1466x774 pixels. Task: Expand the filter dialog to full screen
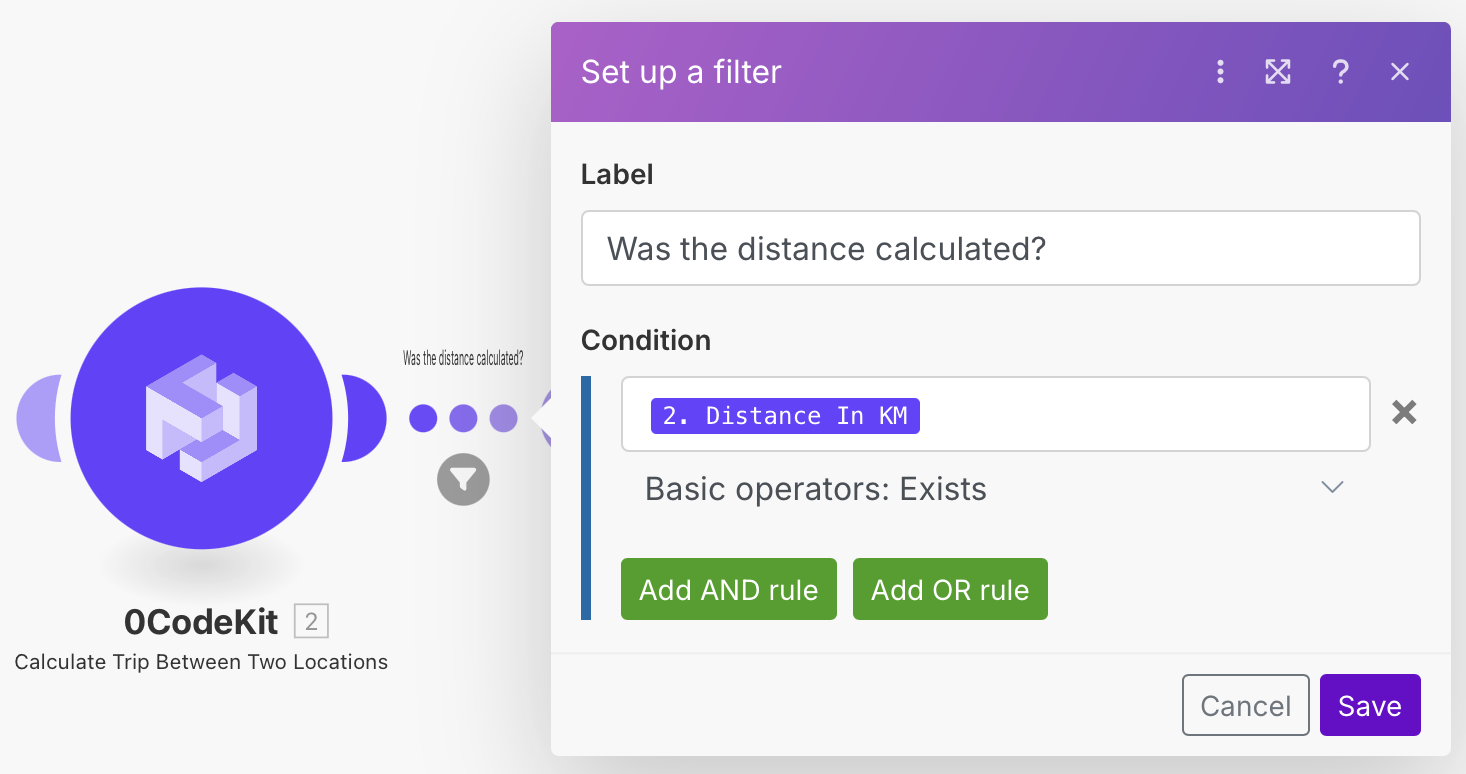pyautogui.click(x=1278, y=72)
